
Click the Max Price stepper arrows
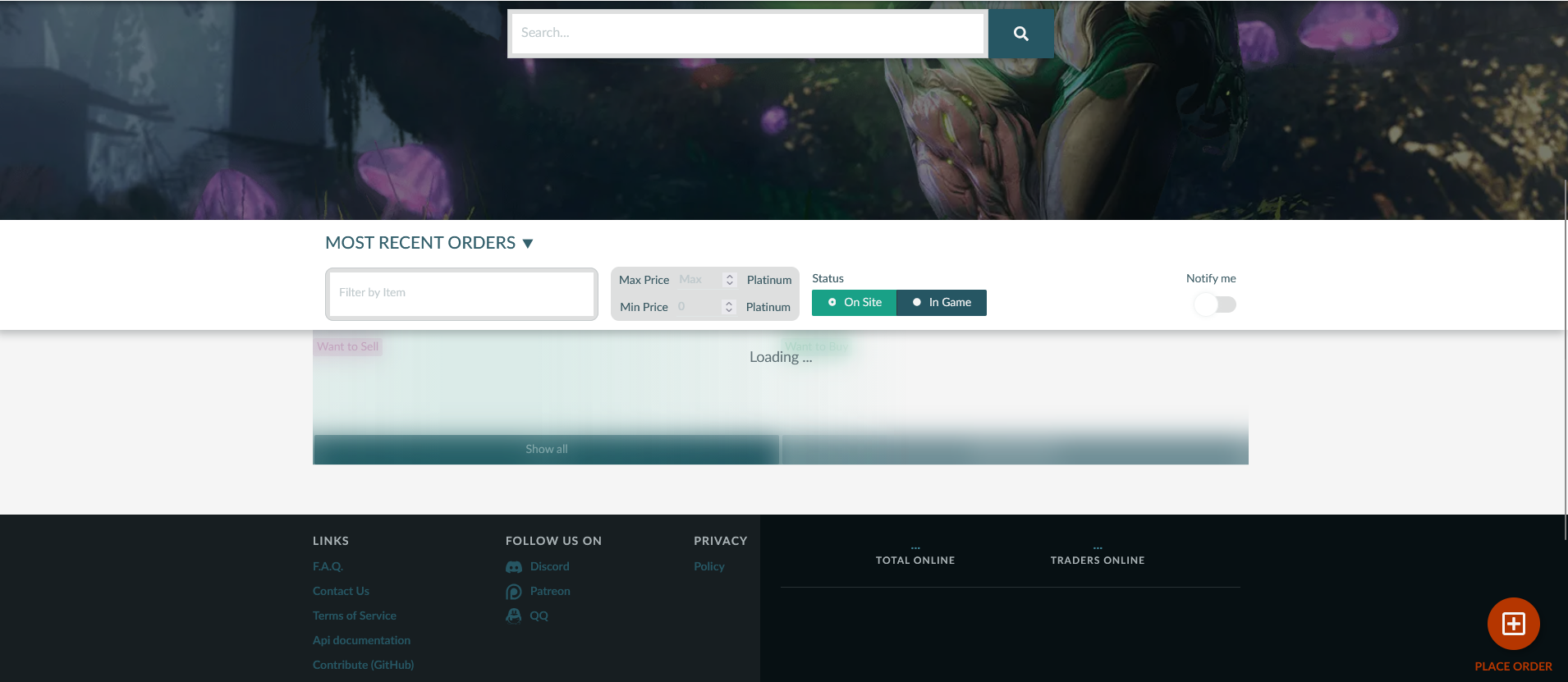click(x=729, y=280)
